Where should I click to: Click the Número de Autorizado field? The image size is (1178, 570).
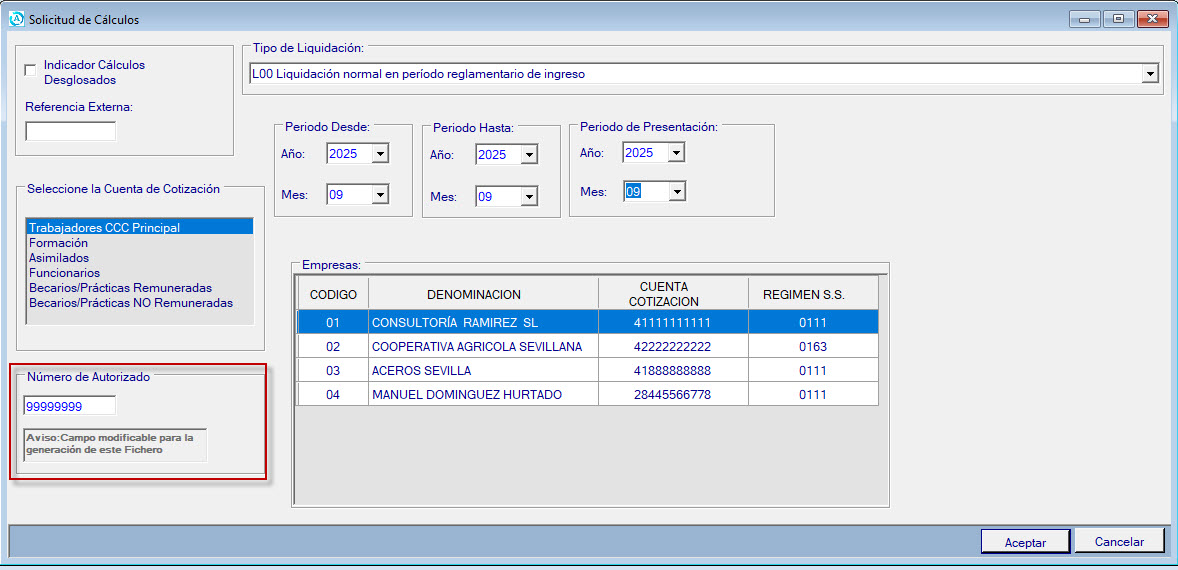pos(70,405)
